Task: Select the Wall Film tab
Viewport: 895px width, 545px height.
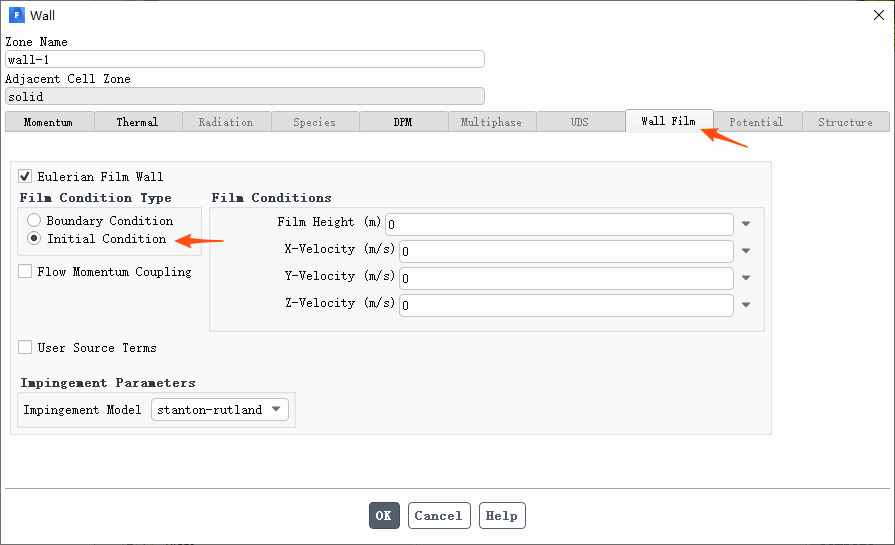Action: [x=669, y=121]
